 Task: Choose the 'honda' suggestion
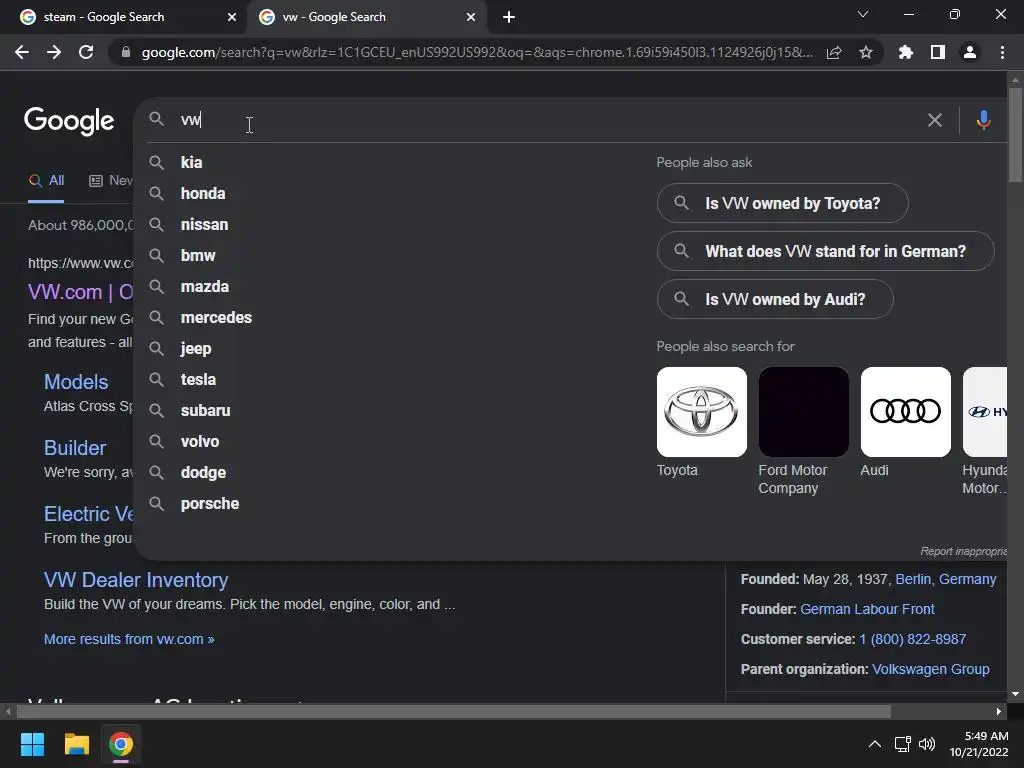pos(202,193)
